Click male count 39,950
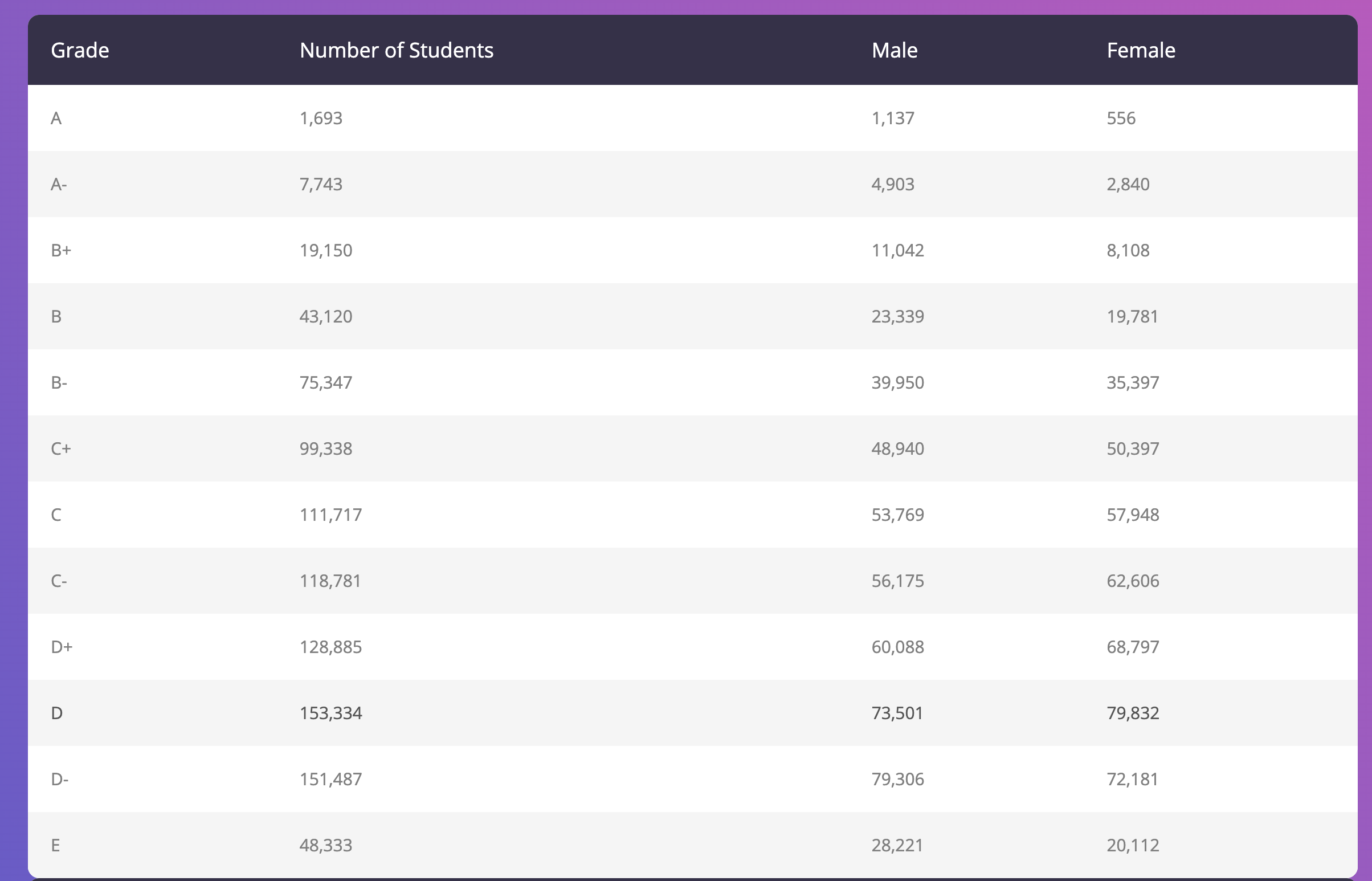The width and height of the screenshot is (1372, 881). click(x=898, y=382)
